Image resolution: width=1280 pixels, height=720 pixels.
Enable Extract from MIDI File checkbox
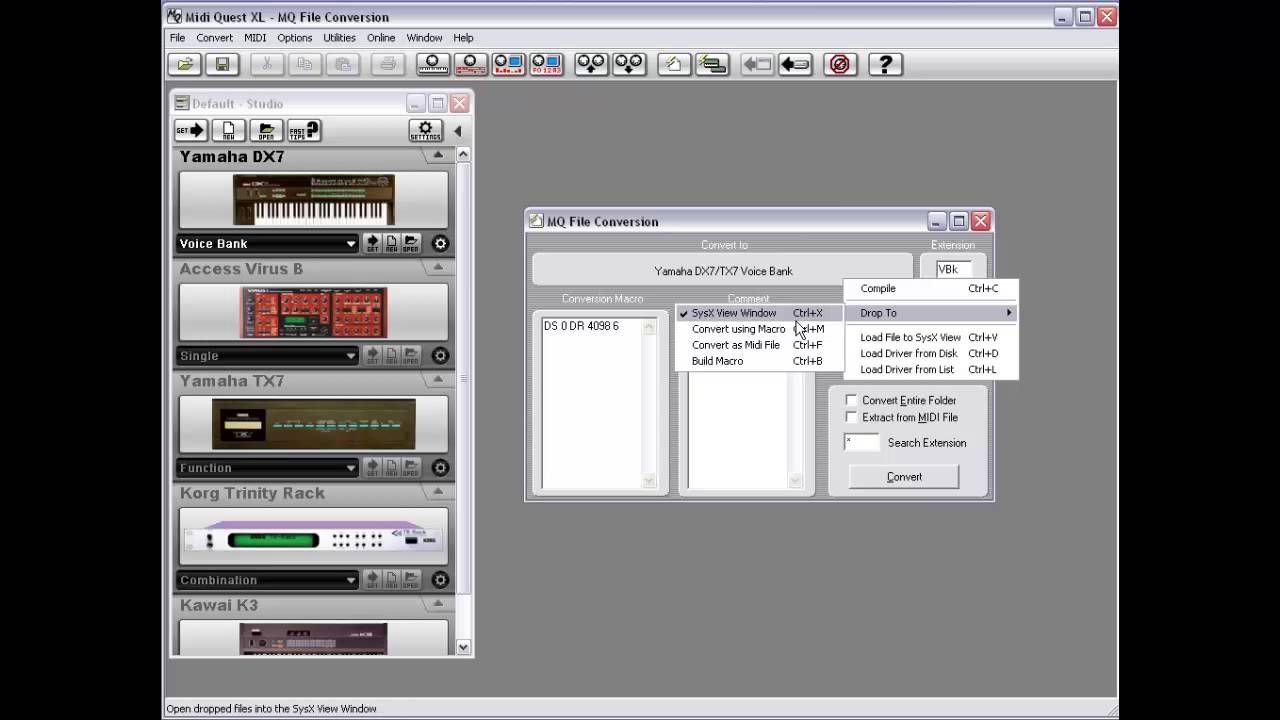point(851,417)
